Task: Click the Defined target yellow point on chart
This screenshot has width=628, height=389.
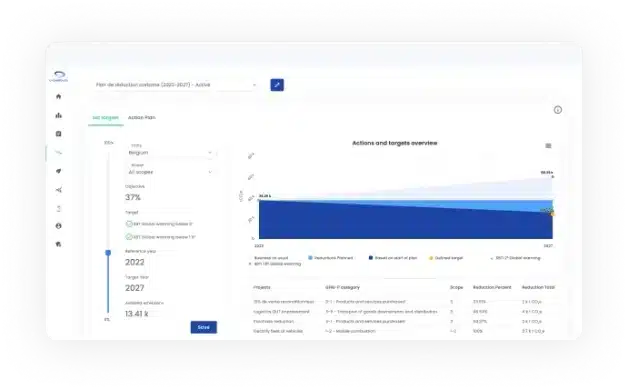Action: pos(553,214)
